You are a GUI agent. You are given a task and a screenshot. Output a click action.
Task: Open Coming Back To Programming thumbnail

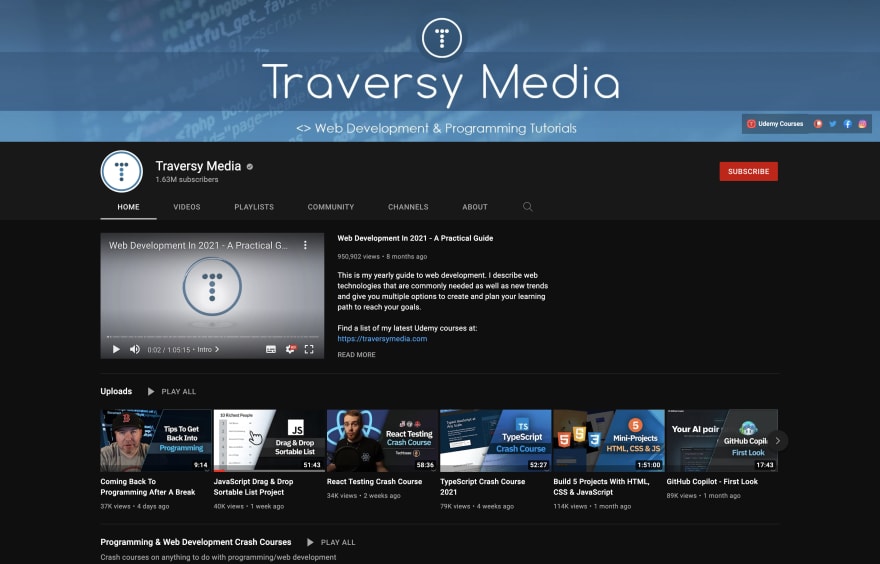click(x=156, y=441)
